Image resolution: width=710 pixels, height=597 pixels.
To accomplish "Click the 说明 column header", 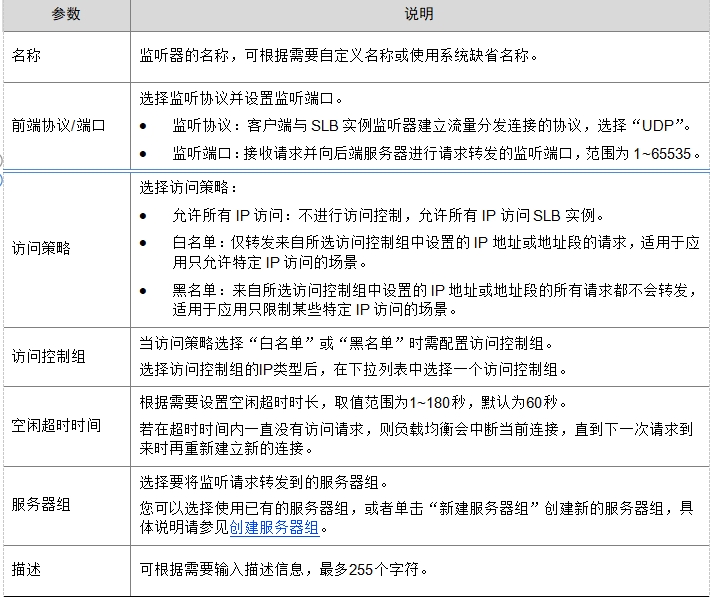I will [419, 14].
